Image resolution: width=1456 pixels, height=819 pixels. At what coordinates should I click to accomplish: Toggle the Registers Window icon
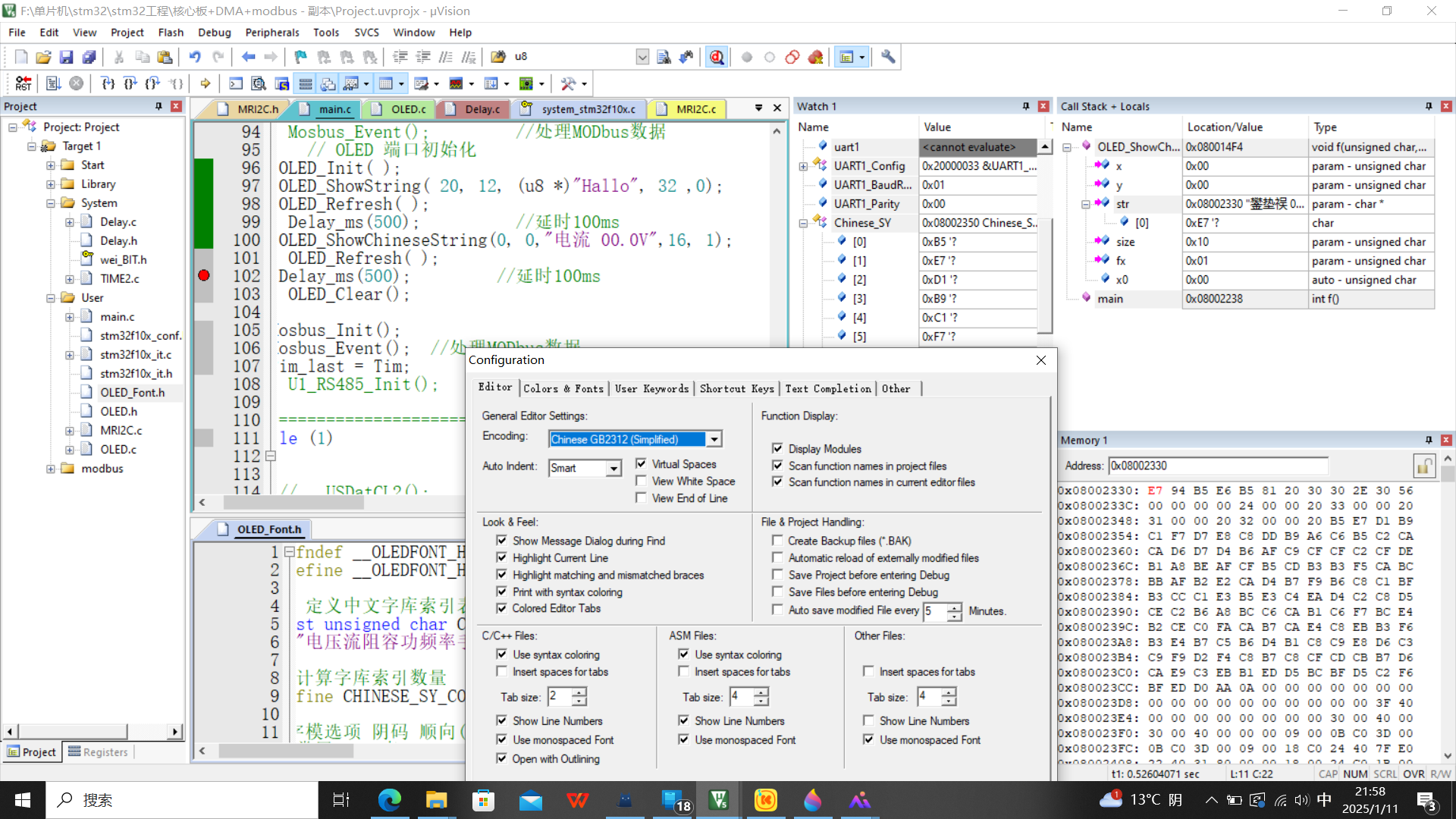click(306, 83)
